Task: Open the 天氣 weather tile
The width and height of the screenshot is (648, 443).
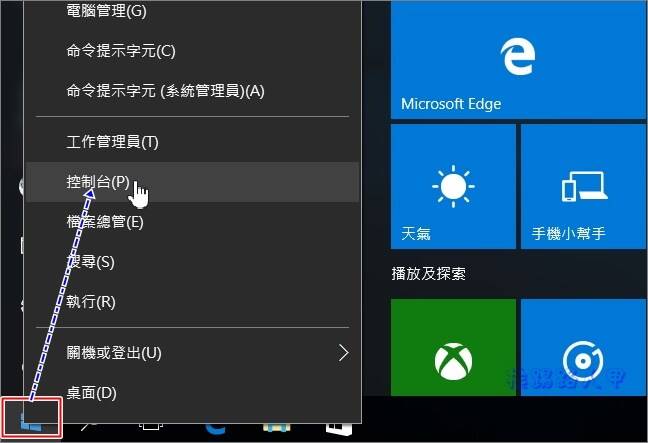Action: (453, 187)
